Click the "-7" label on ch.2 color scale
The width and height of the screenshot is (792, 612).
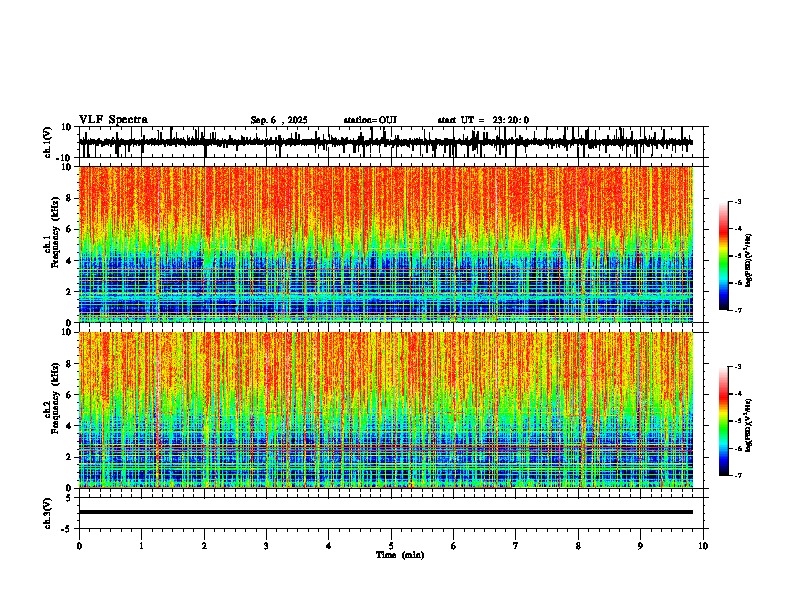coord(737,475)
